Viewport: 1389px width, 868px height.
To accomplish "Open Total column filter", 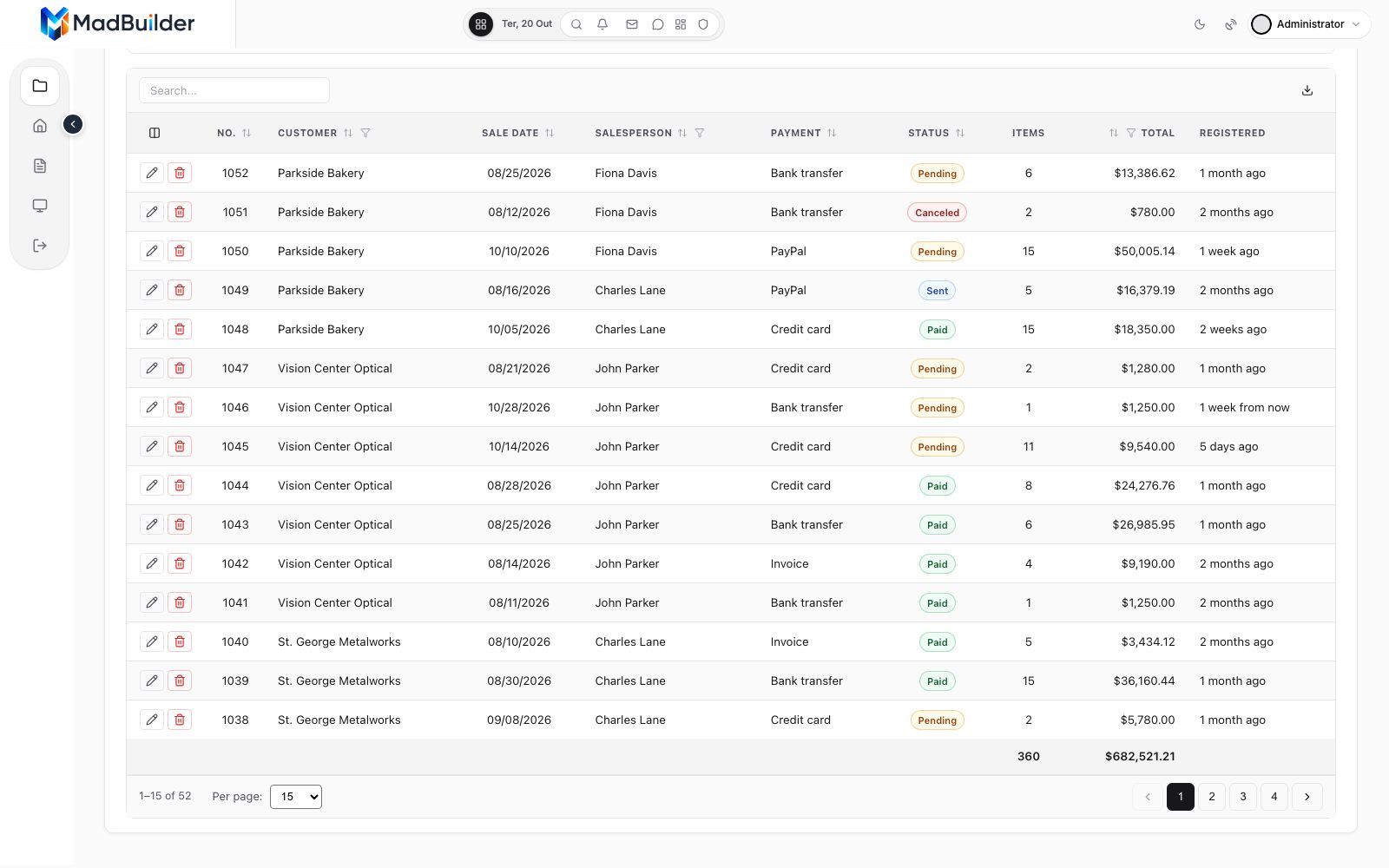I will tap(1131, 133).
